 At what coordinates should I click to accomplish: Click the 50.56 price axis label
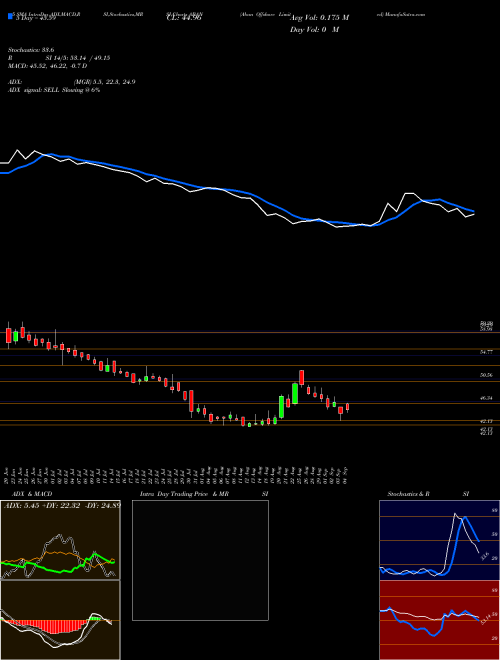point(486,375)
